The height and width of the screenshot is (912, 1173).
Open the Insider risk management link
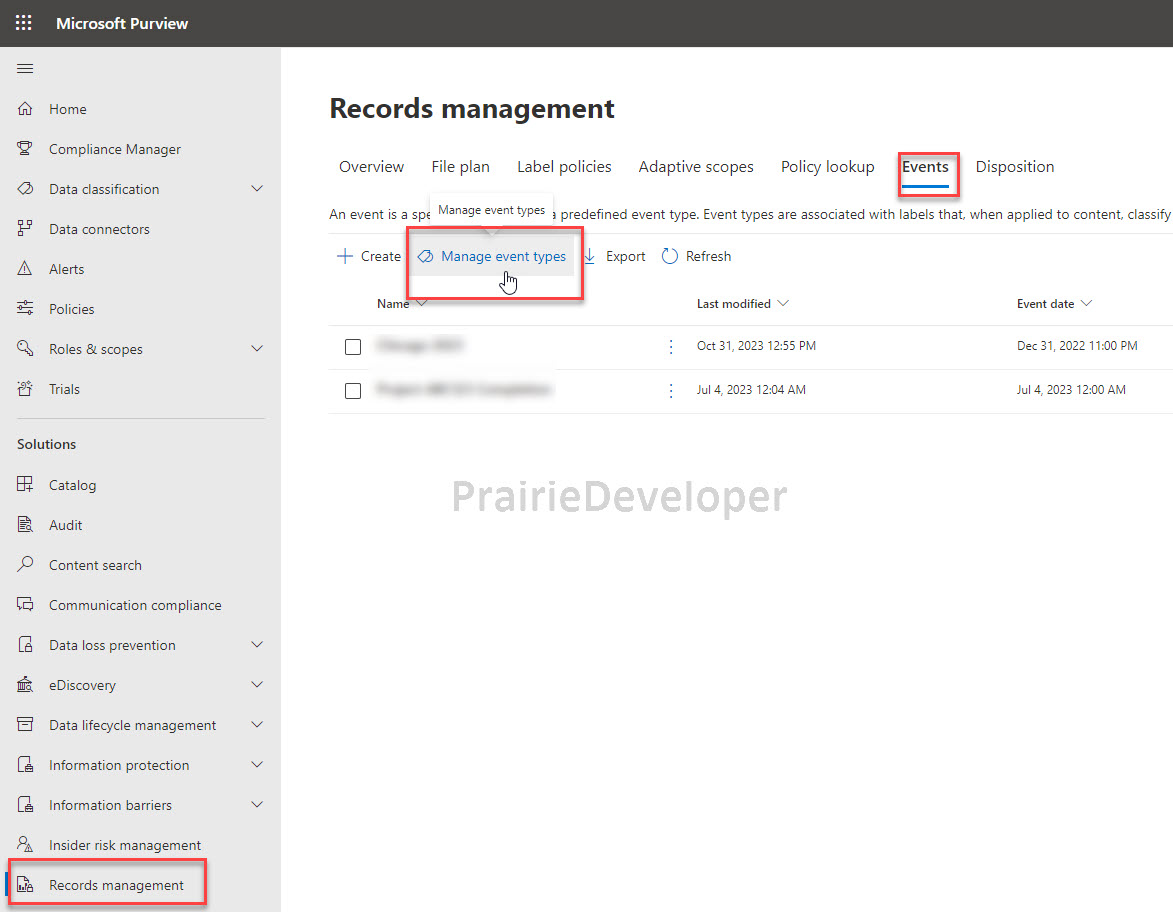[125, 845]
